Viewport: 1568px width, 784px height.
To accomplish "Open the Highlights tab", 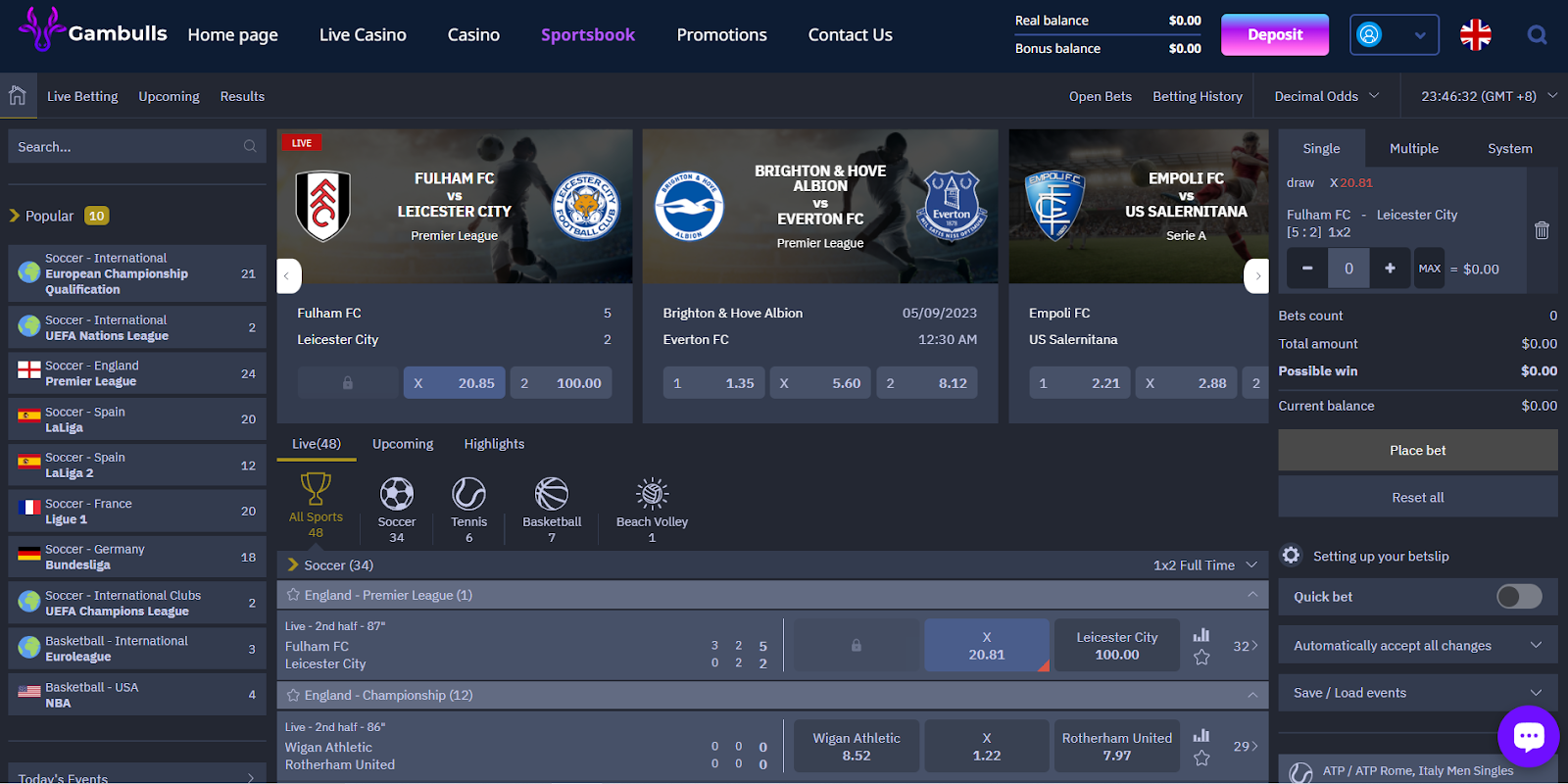I will pos(494,444).
